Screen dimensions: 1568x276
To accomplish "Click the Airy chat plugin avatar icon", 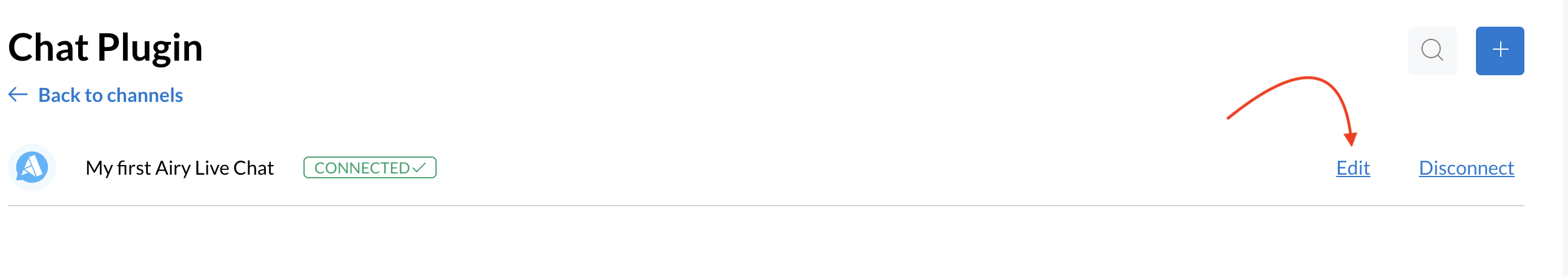I will pos(31,167).
